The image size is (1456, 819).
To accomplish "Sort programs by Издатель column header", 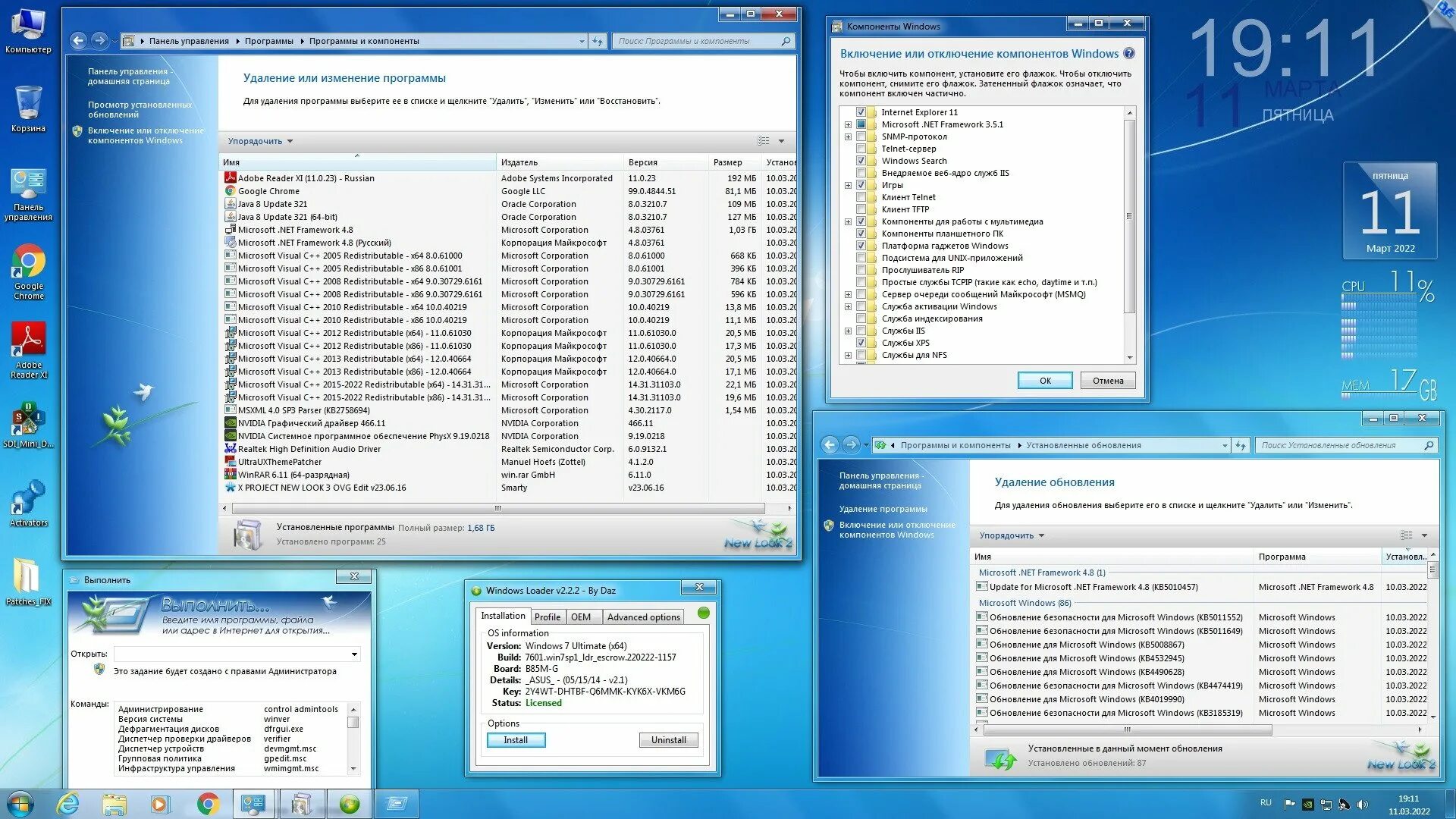I will (x=560, y=162).
